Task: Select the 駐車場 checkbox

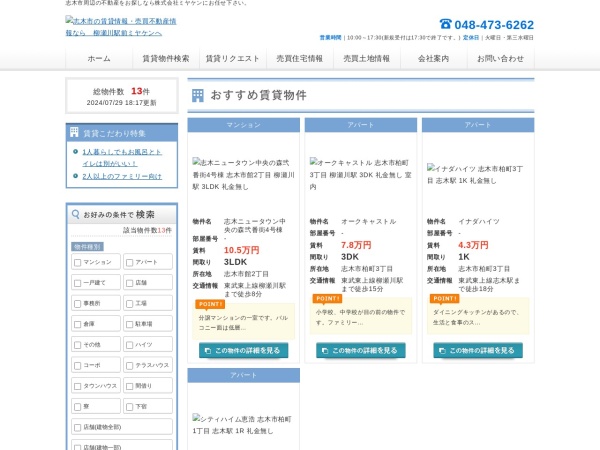Action: coord(130,324)
